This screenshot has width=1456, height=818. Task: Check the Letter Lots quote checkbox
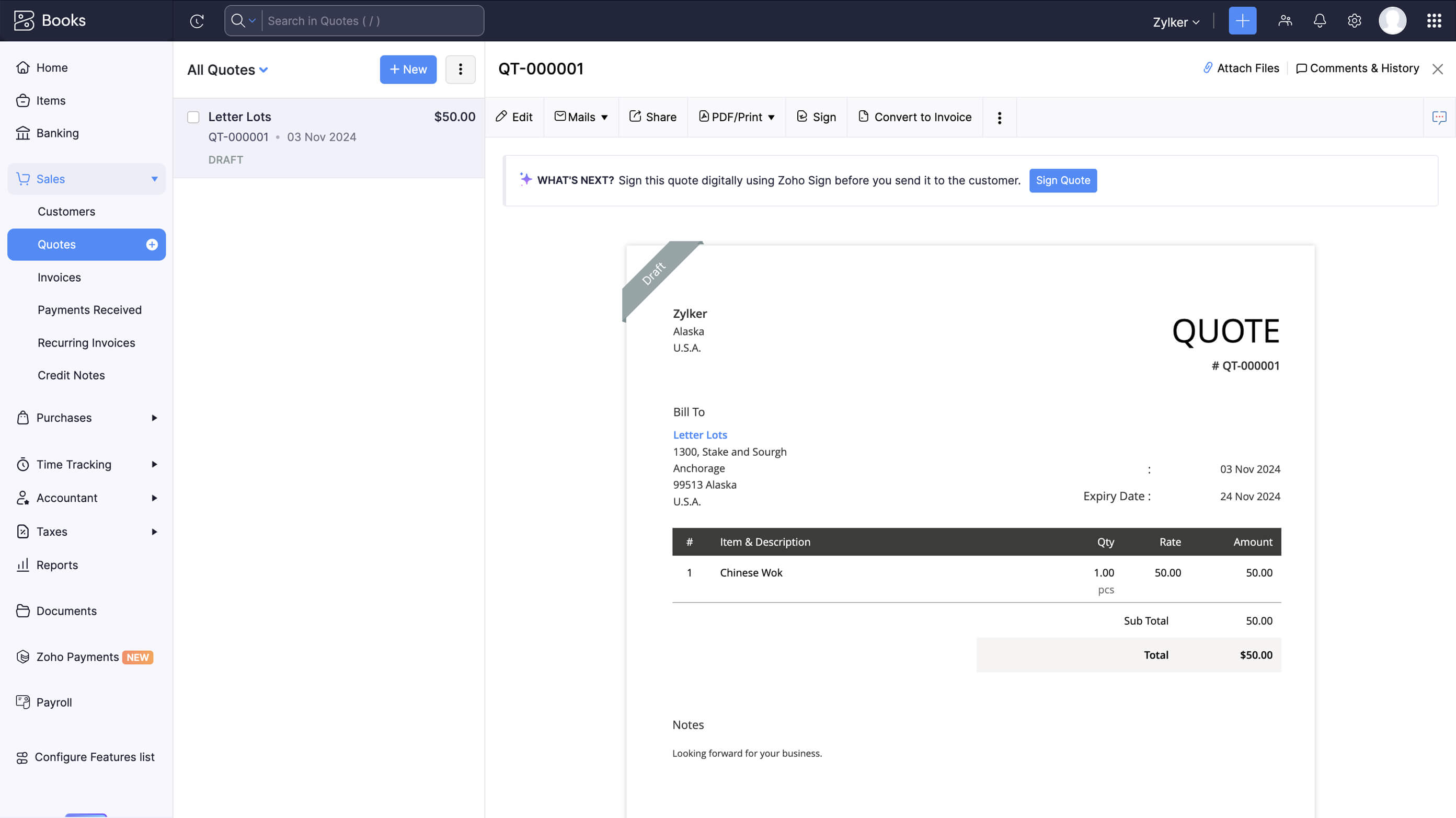click(193, 117)
